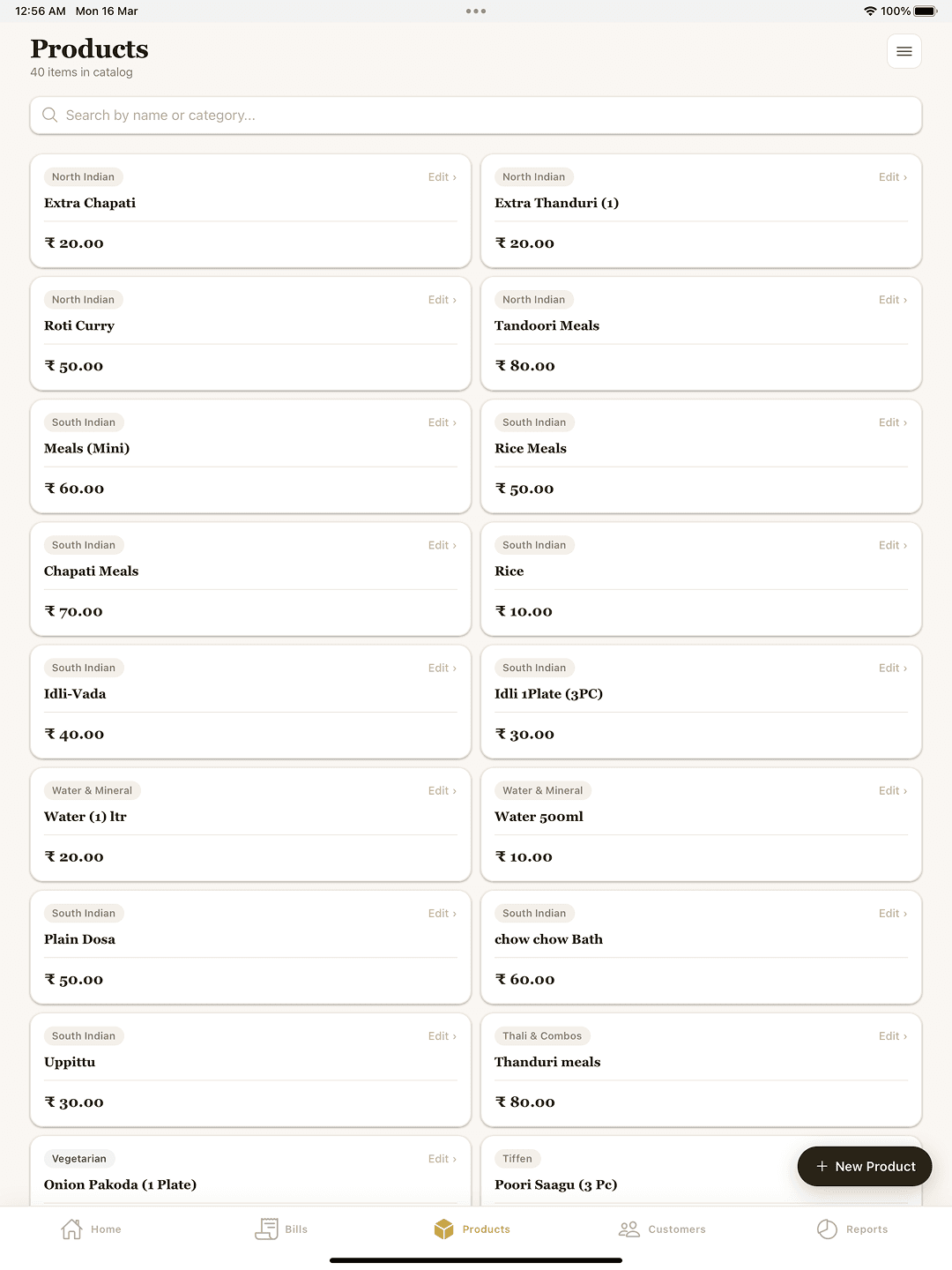Open the Rice Meals product card
952x1270 pixels.
[x=701, y=467]
